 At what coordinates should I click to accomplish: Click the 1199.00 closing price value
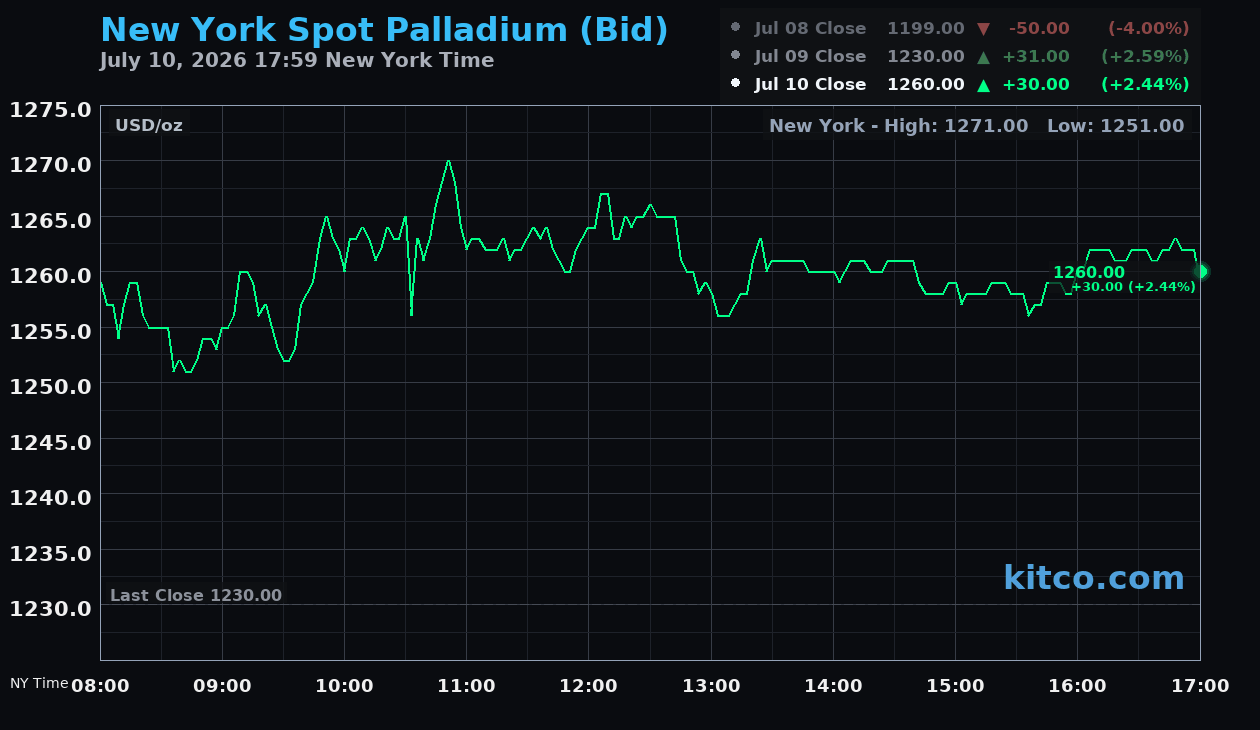926,28
